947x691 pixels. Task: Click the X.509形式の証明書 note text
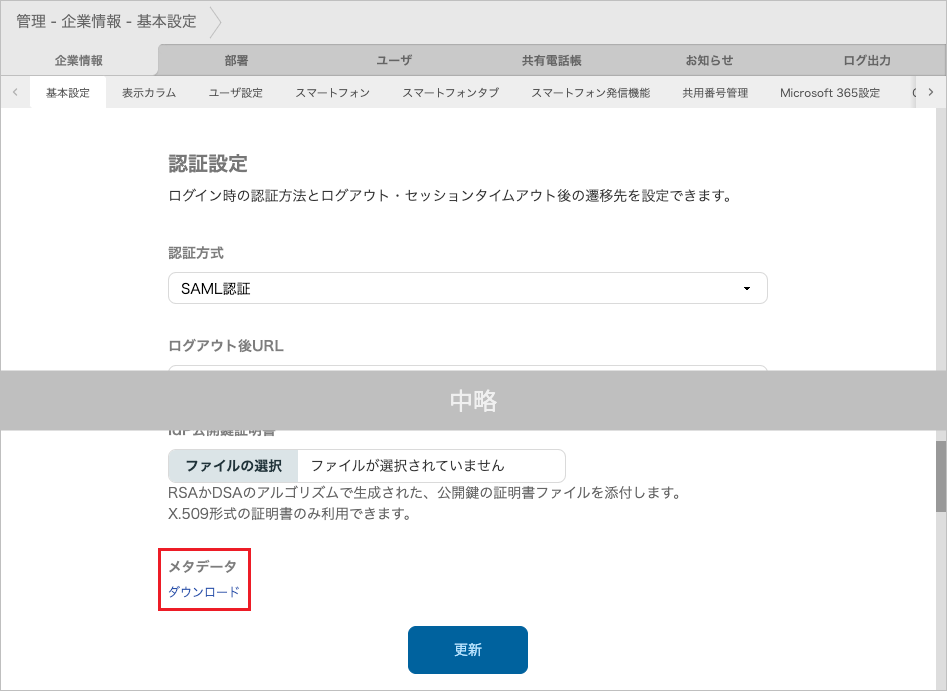tap(289, 514)
